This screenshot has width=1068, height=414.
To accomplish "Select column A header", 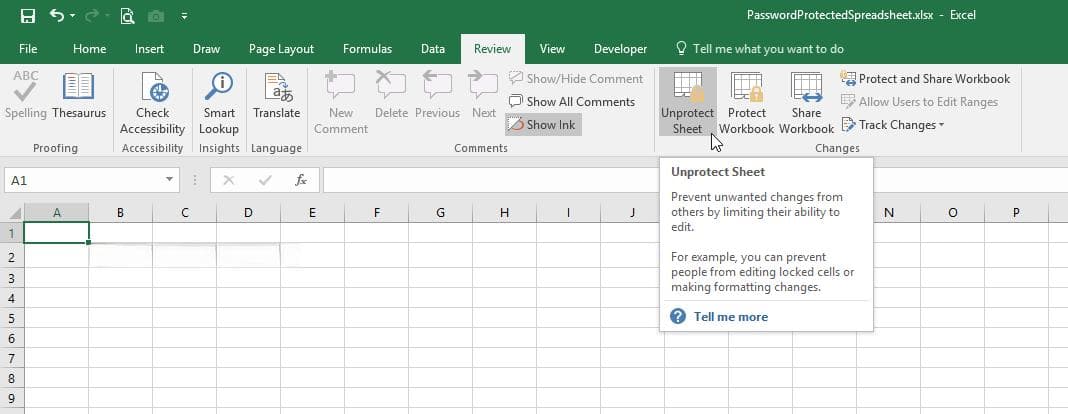I will tap(57, 212).
